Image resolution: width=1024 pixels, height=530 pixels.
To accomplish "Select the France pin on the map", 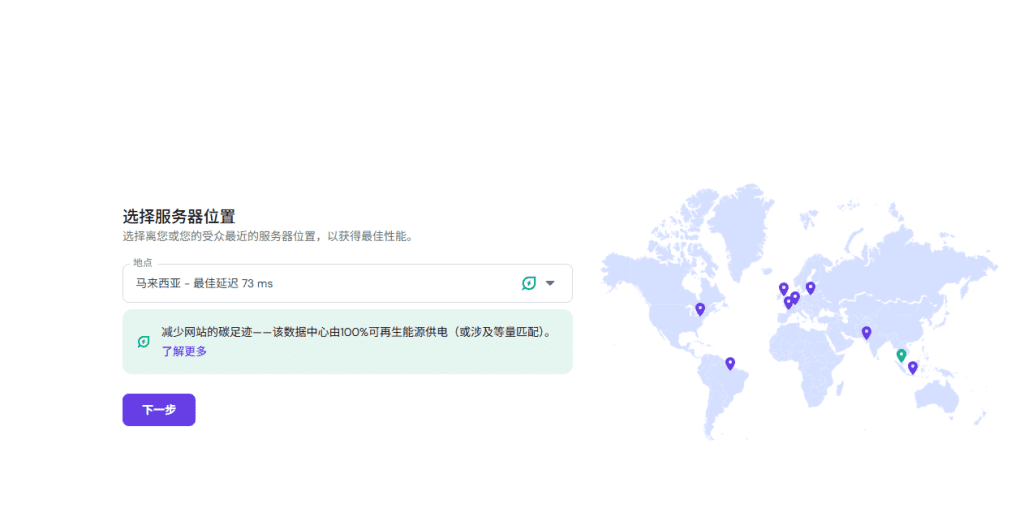I will tap(788, 302).
